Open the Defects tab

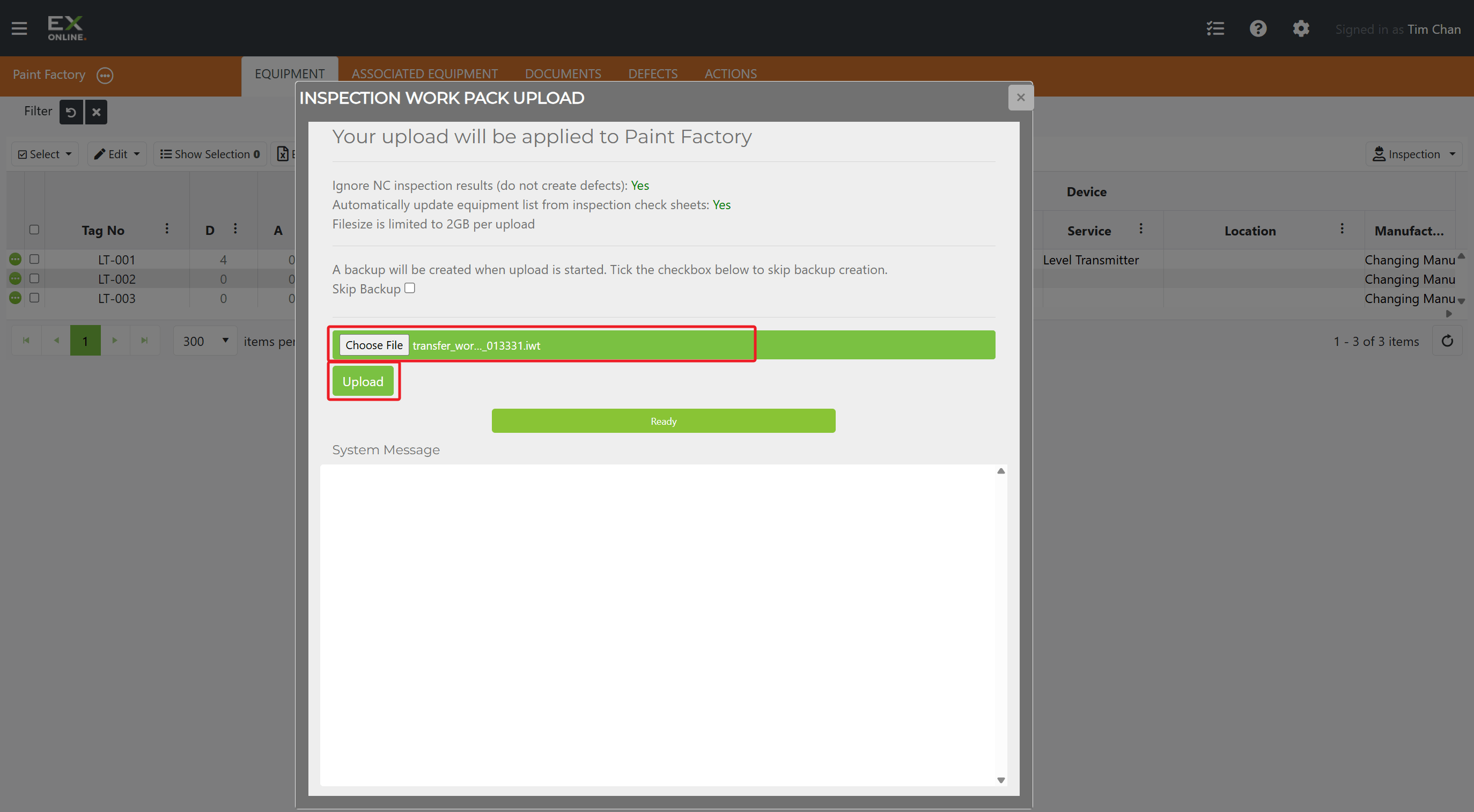pyautogui.click(x=653, y=74)
